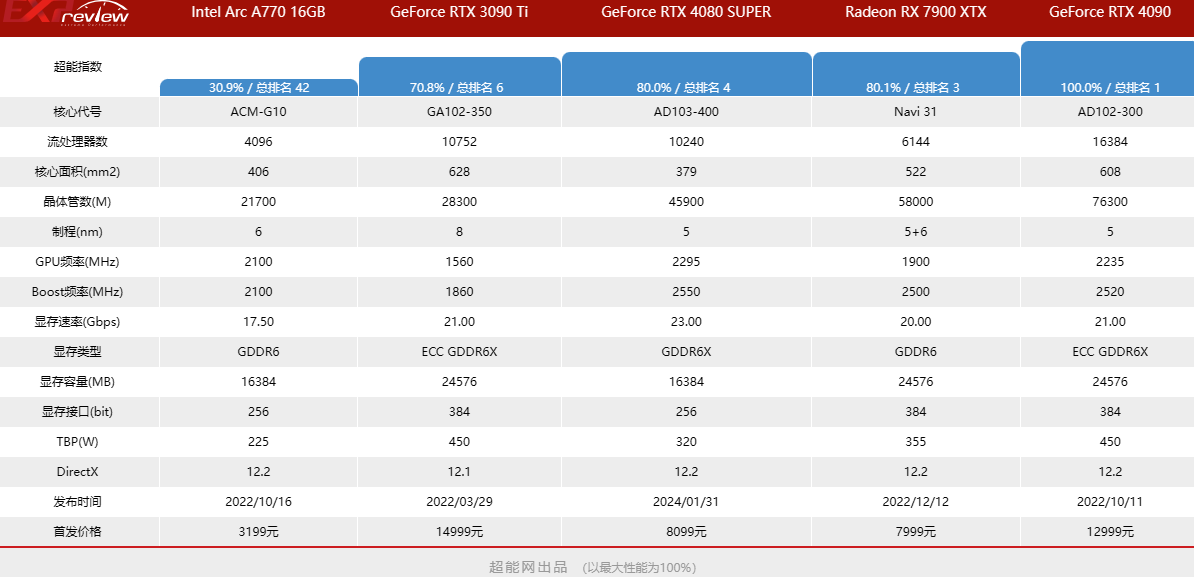Click the 30.9% performance bar for Arc A770

(x=259, y=88)
